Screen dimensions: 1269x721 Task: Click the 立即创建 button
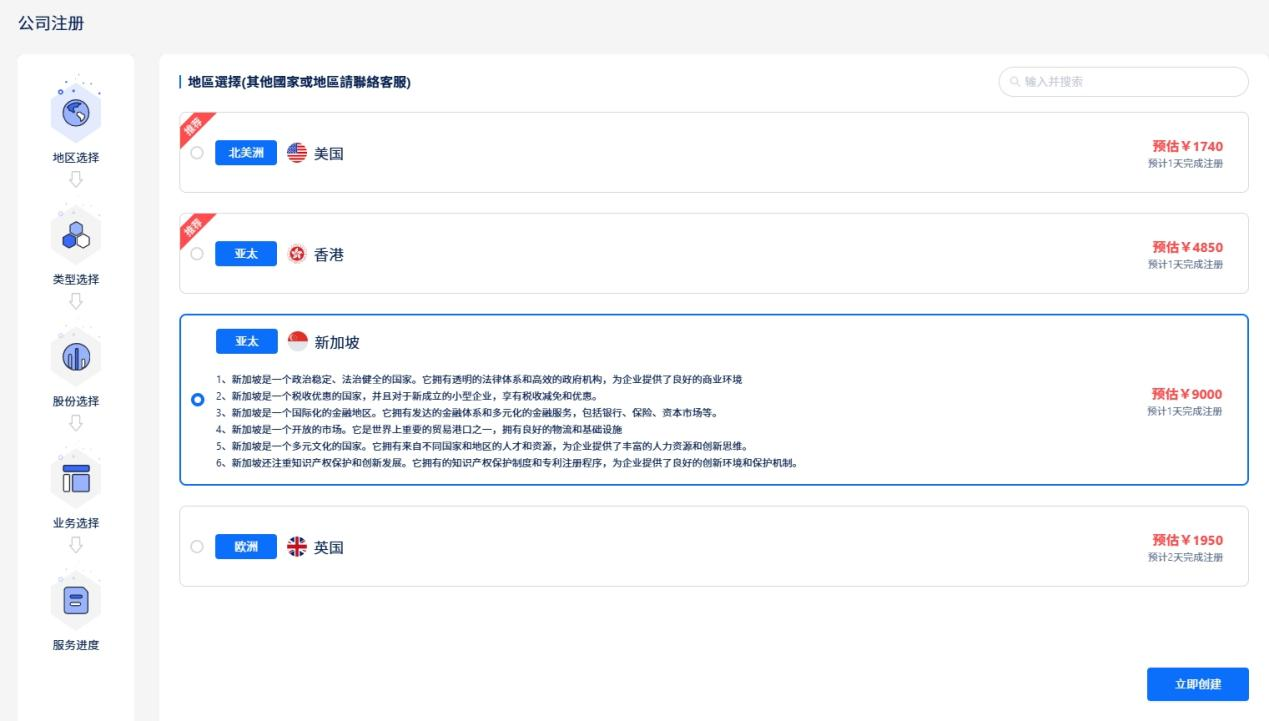coord(1197,684)
